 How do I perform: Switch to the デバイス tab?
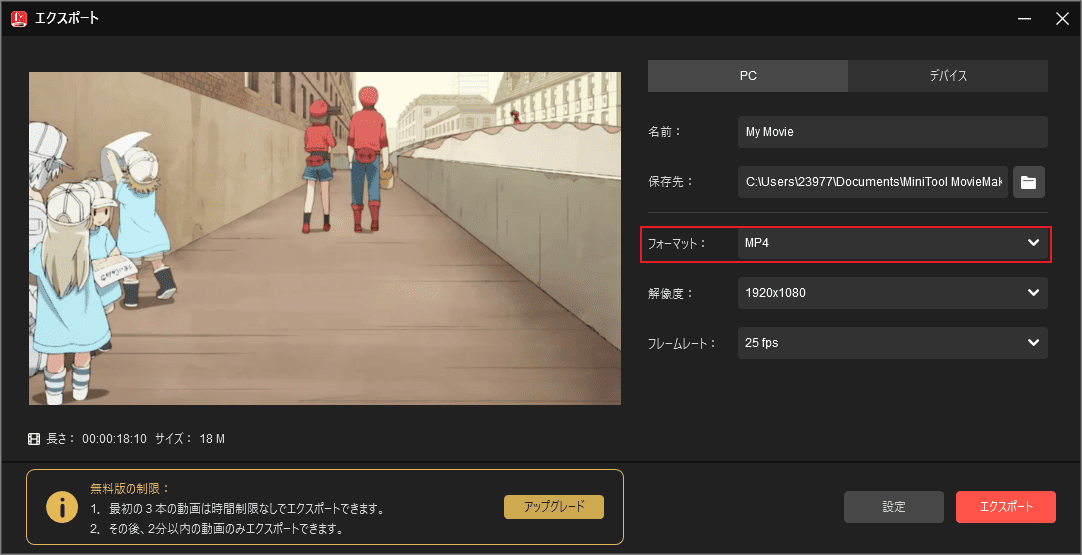click(x=948, y=76)
